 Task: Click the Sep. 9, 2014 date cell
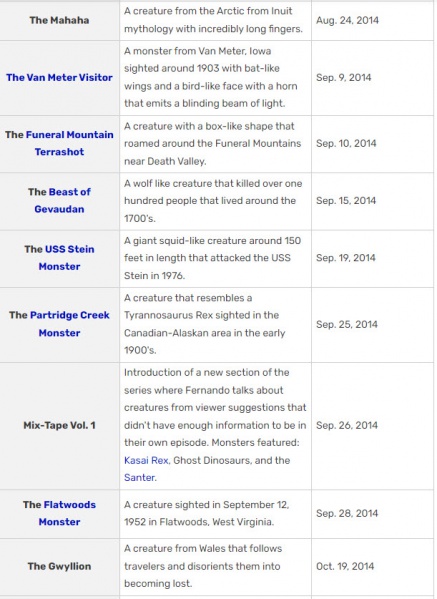click(372, 78)
